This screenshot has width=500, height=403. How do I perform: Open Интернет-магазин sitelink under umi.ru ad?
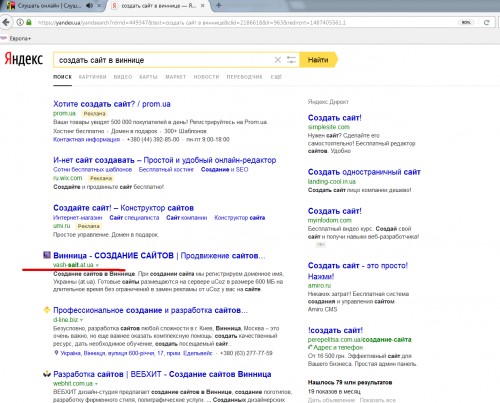(78, 218)
